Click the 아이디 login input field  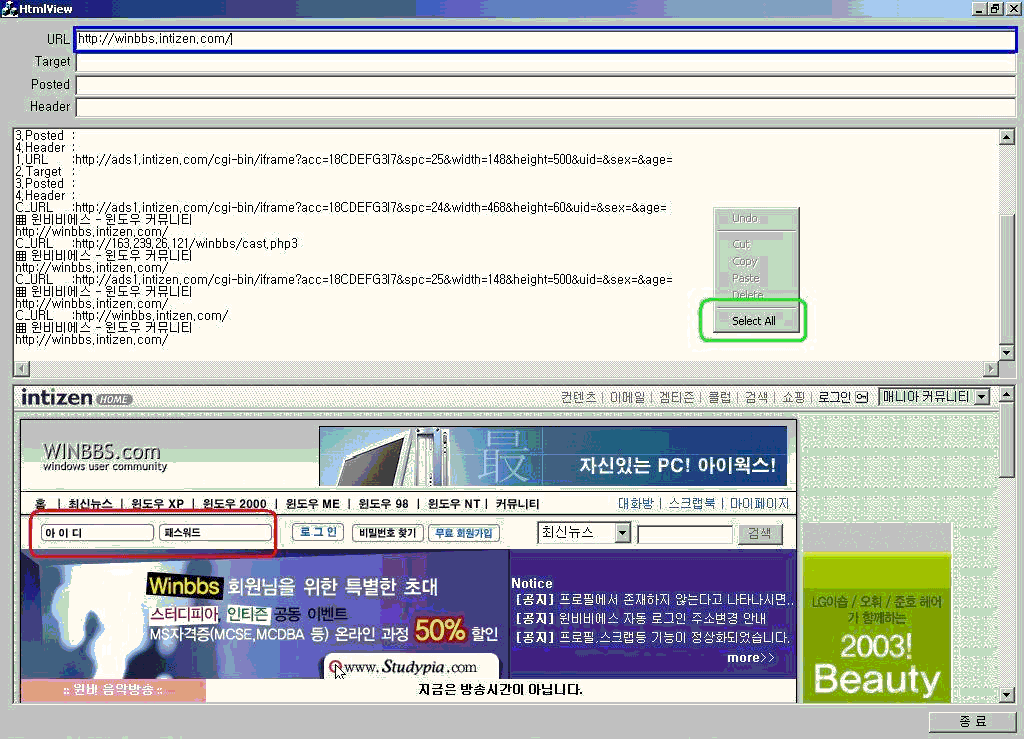click(97, 533)
